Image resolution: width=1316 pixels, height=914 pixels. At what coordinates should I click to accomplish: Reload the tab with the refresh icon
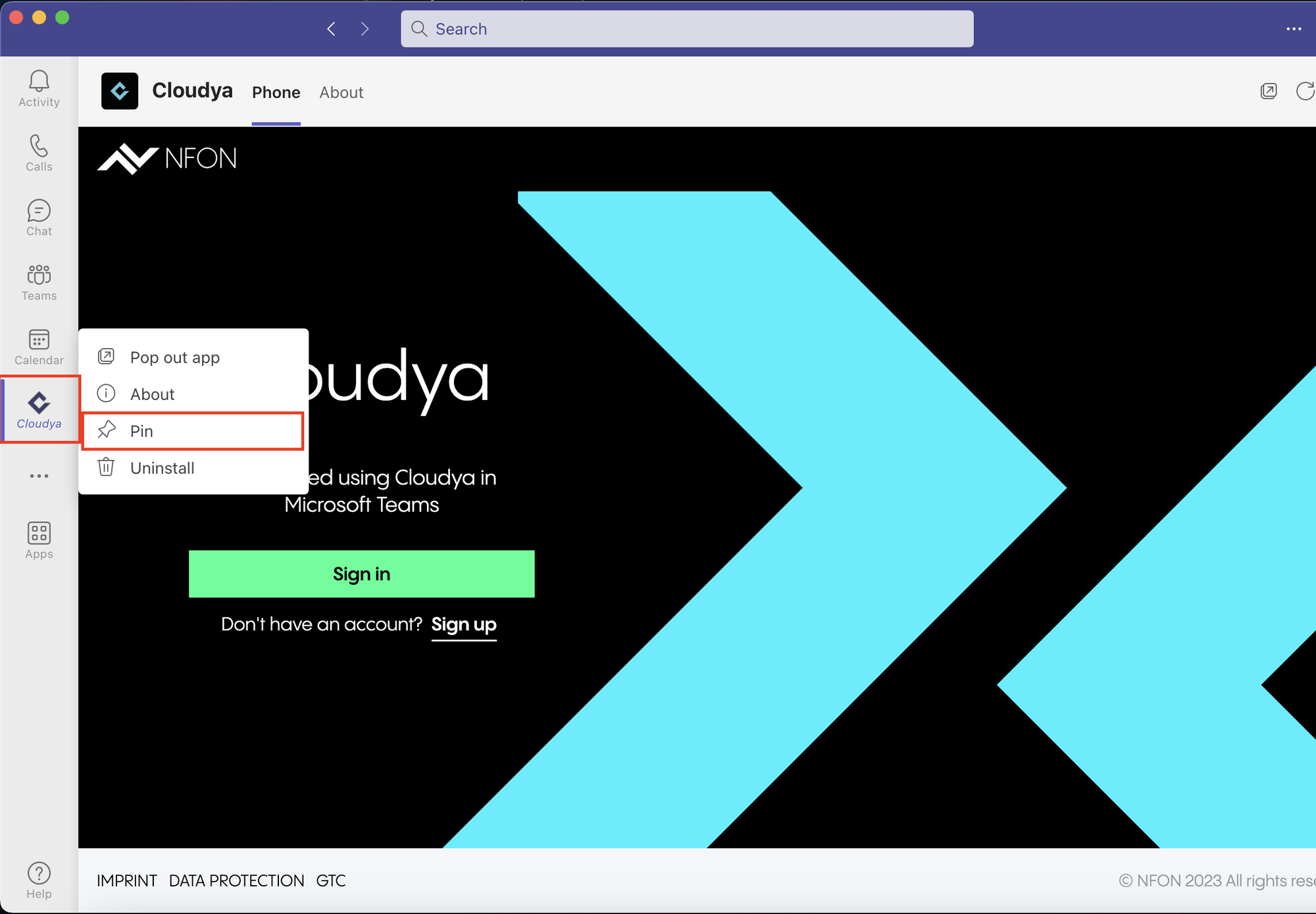pos(1304,91)
